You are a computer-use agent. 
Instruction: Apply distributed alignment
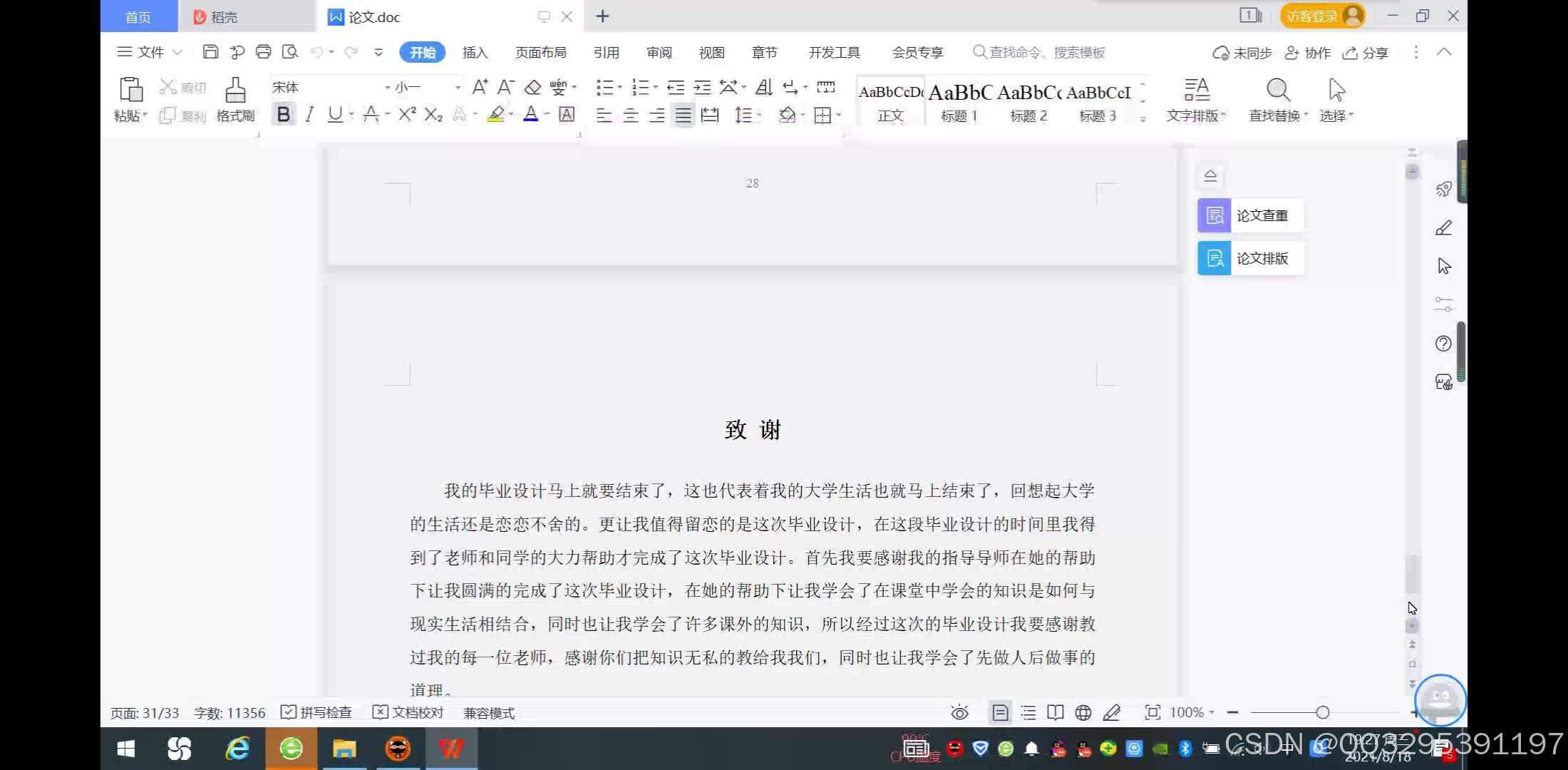[x=710, y=115]
